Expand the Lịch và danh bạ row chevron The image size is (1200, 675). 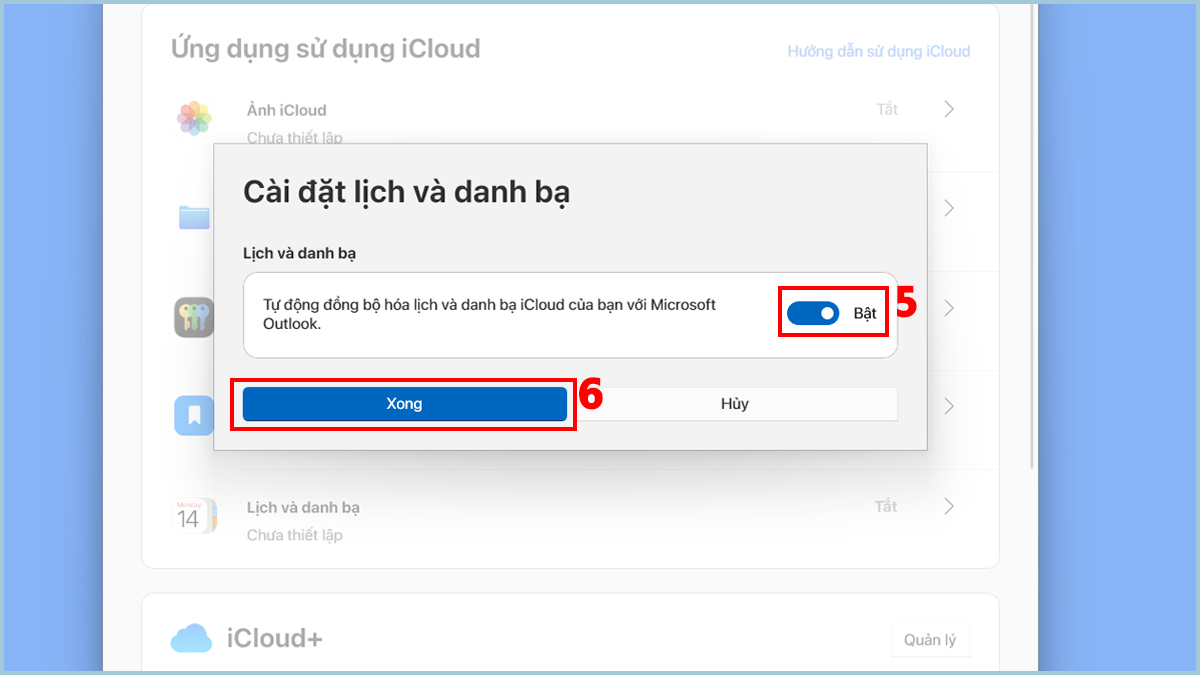coord(949,507)
